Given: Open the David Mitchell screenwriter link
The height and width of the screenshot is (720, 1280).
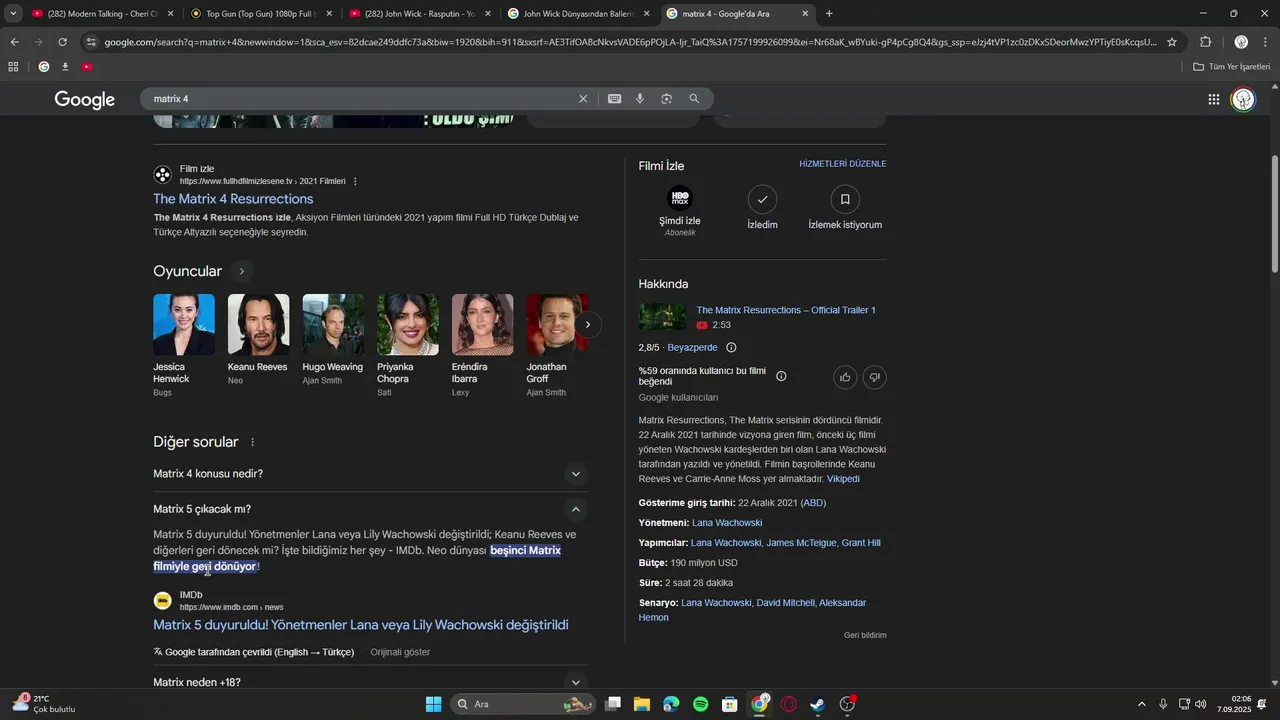Looking at the screenshot, I should tap(785, 603).
